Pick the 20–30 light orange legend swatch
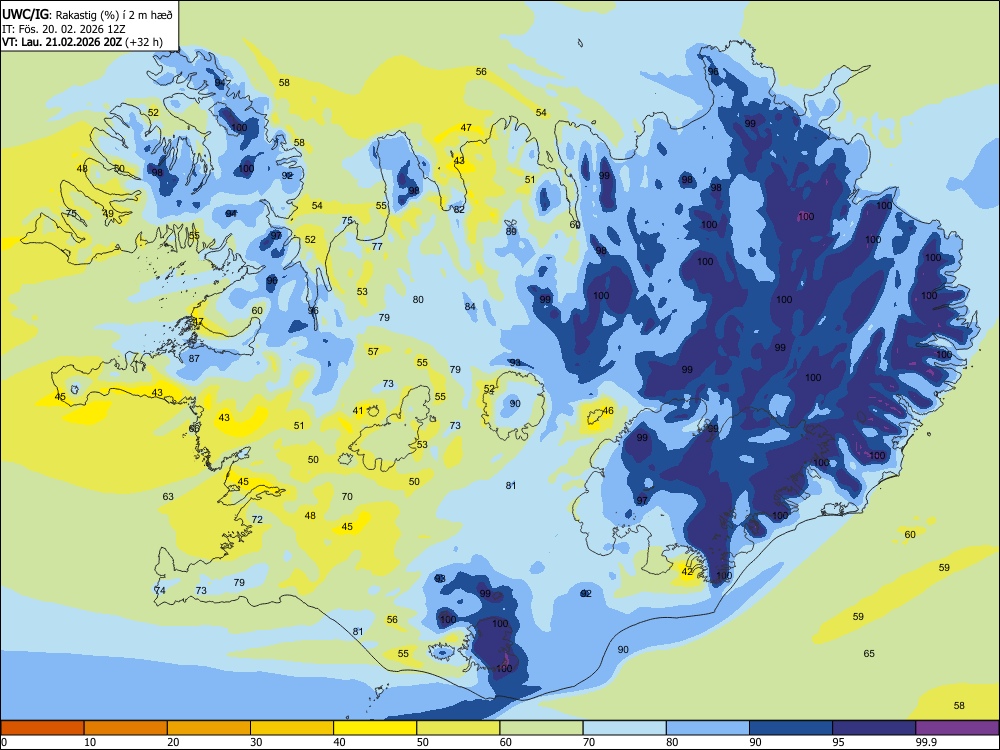 [x=209, y=728]
